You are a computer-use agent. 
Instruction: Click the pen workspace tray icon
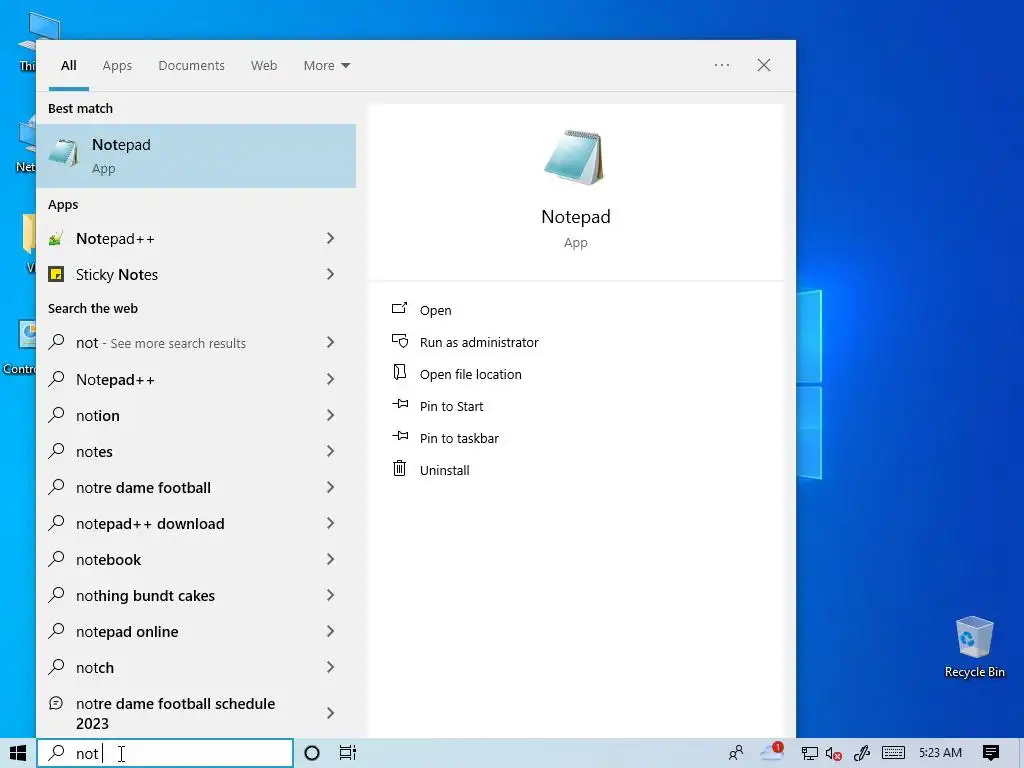click(x=862, y=754)
